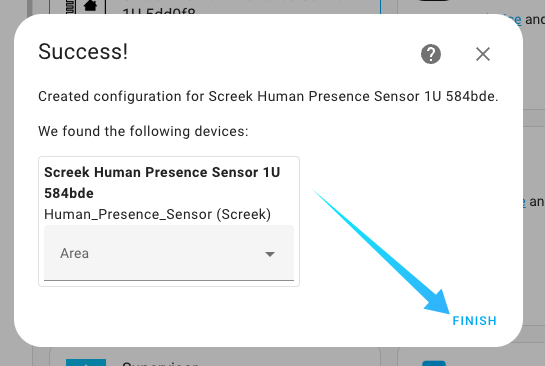Image resolution: width=545 pixels, height=366 pixels.
Task: Click the blue integration icon at the bottom right
Action: point(434,363)
